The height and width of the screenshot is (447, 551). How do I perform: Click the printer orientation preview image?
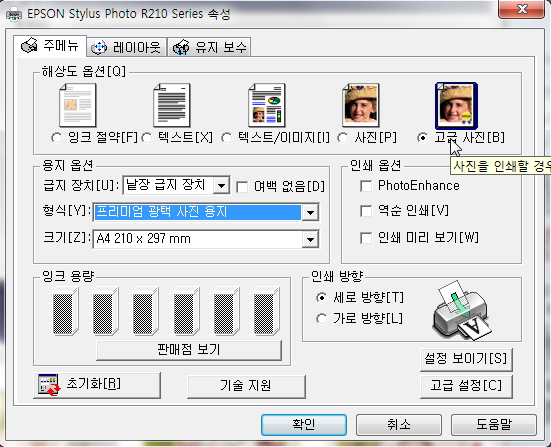pos(461,310)
